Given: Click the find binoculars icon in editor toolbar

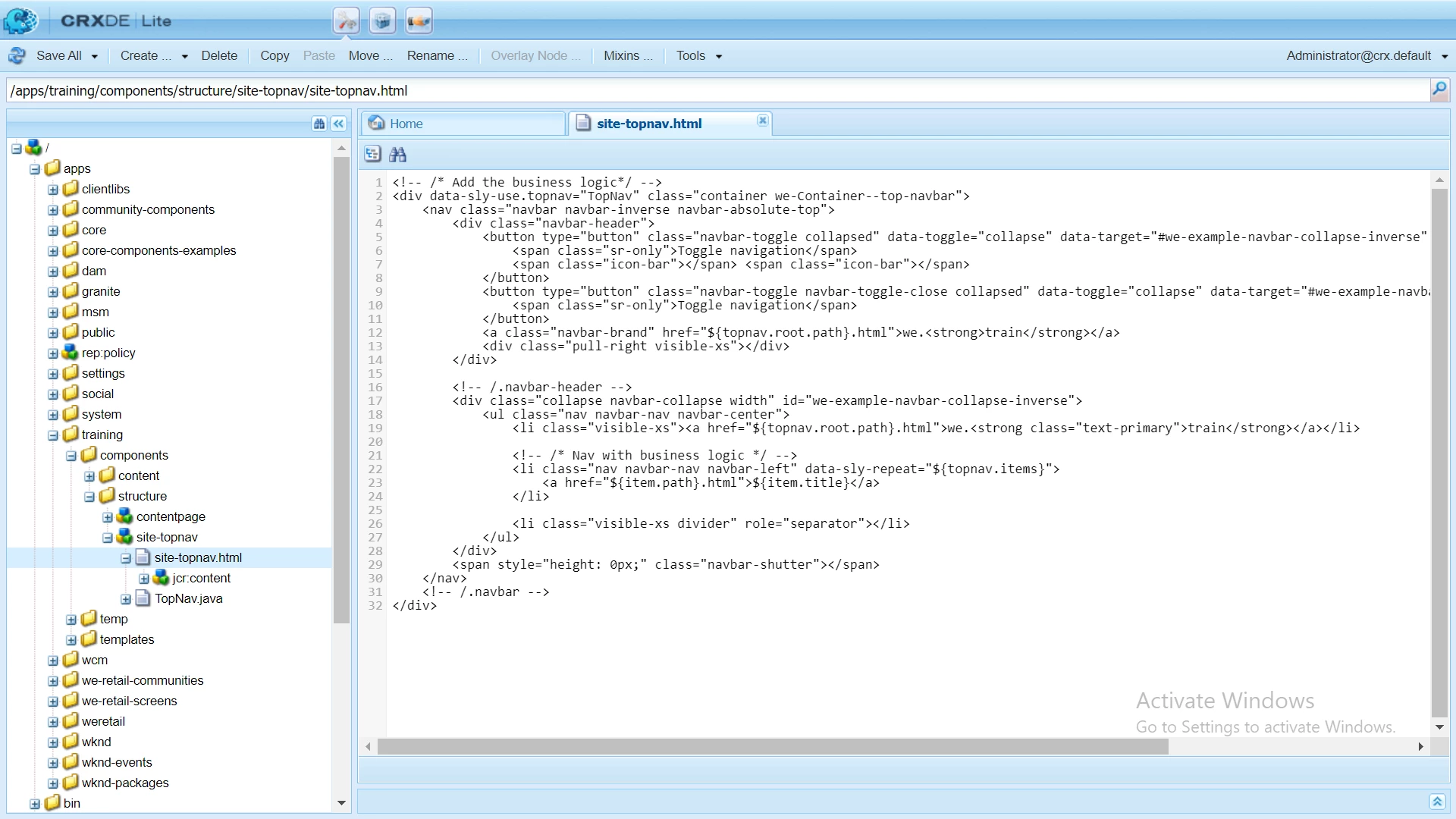Looking at the screenshot, I should (x=397, y=155).
